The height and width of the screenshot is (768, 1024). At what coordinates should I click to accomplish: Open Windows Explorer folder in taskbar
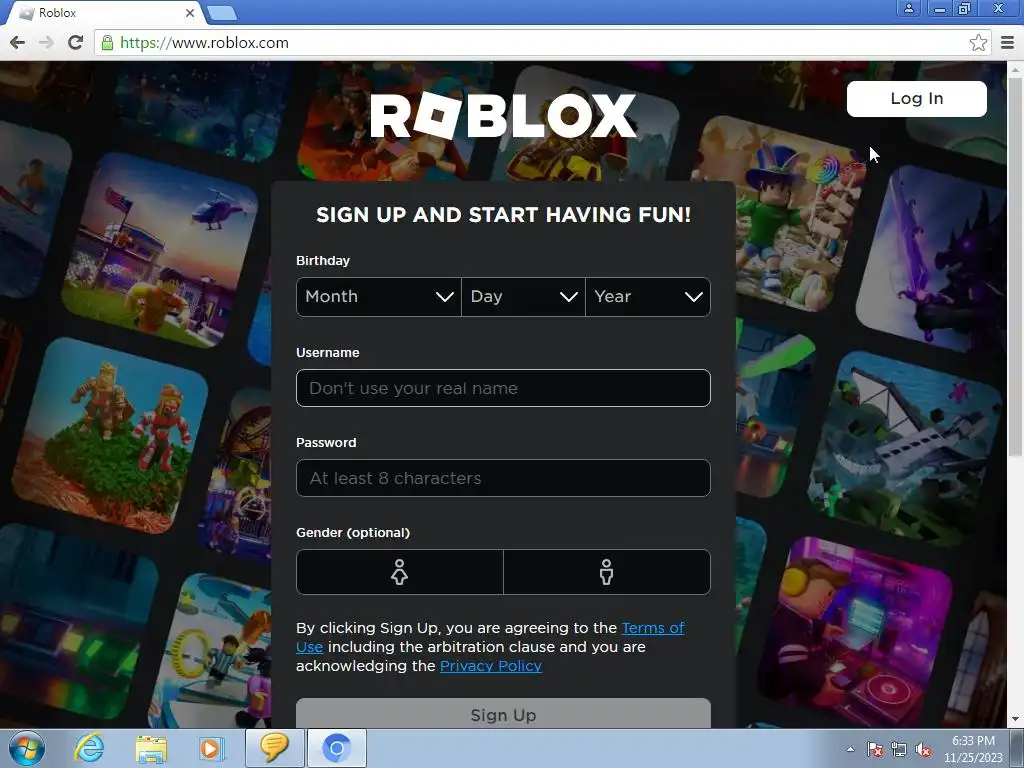point(151,749)
